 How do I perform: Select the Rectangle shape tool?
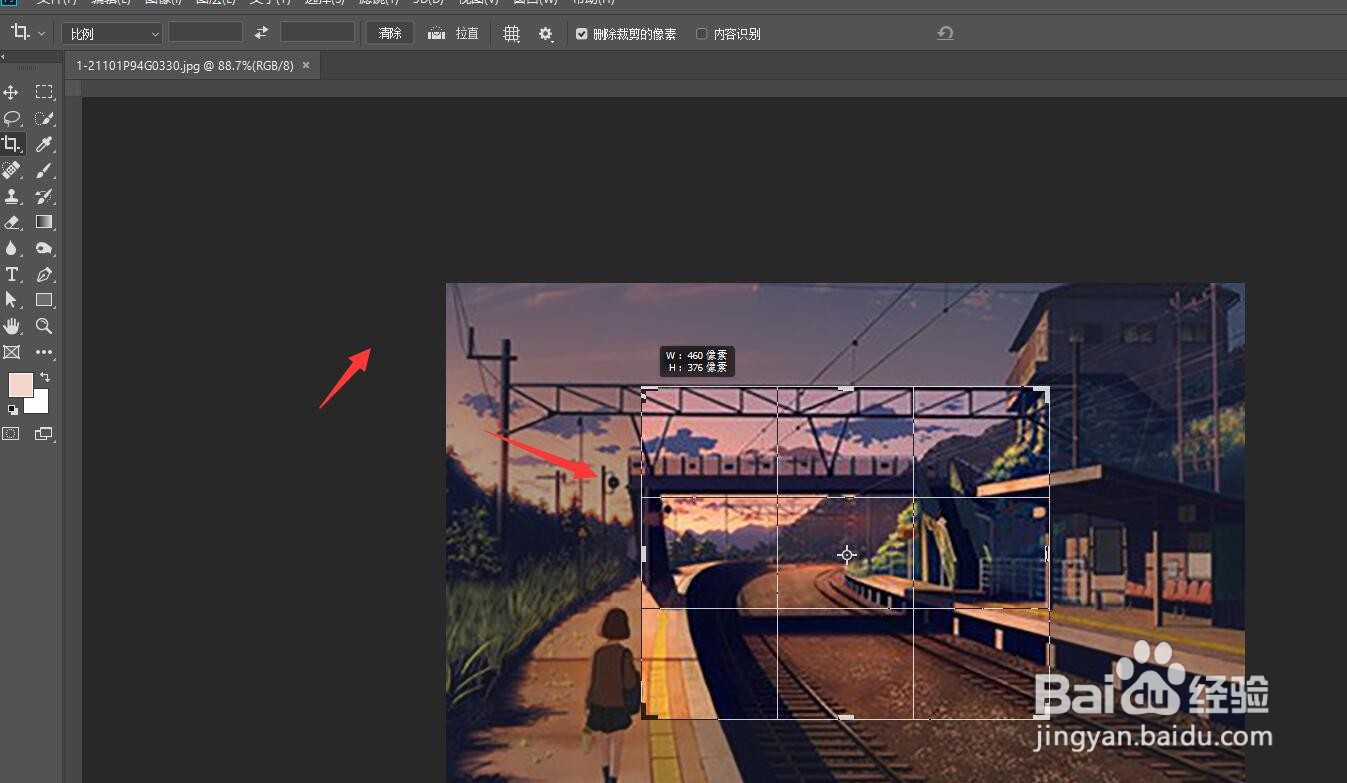pyautogui.click(x=44, y=300)
